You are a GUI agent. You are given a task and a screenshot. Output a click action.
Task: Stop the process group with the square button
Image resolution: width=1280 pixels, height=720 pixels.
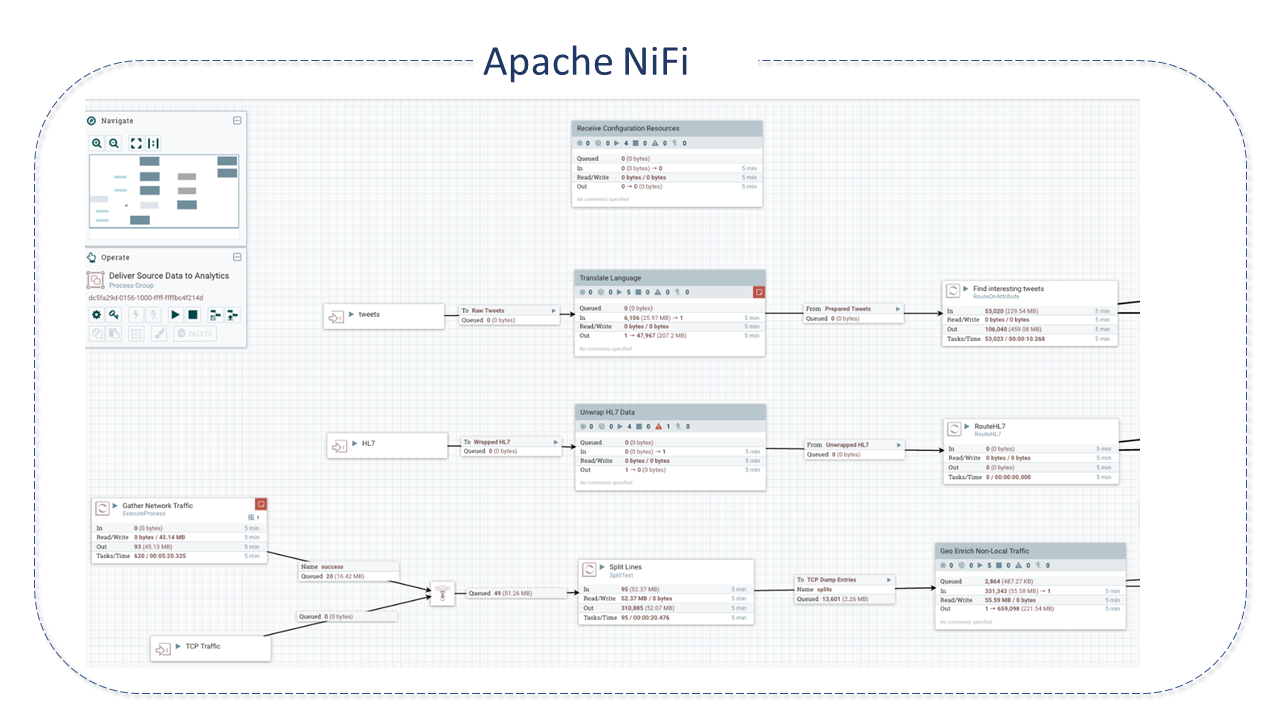click(x=193, y=314)
